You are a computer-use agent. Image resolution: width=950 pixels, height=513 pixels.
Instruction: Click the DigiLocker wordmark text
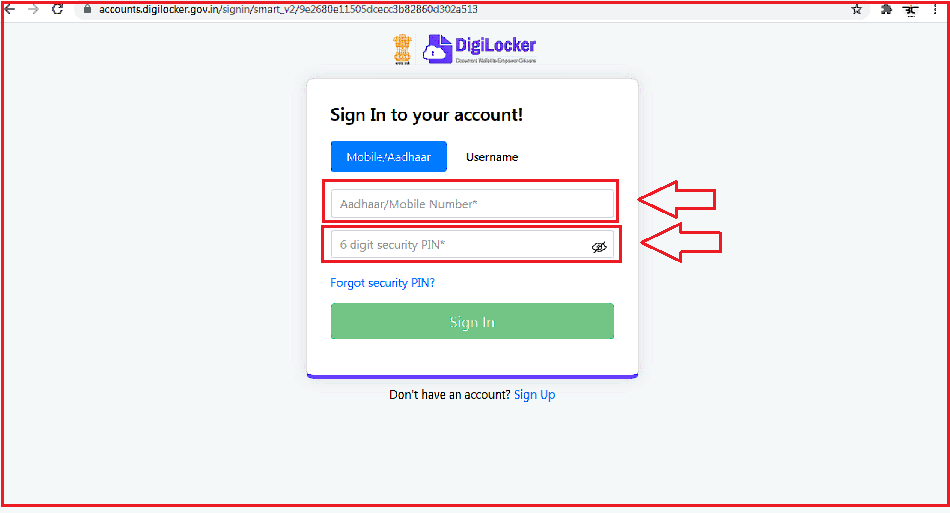coord(496,45)
